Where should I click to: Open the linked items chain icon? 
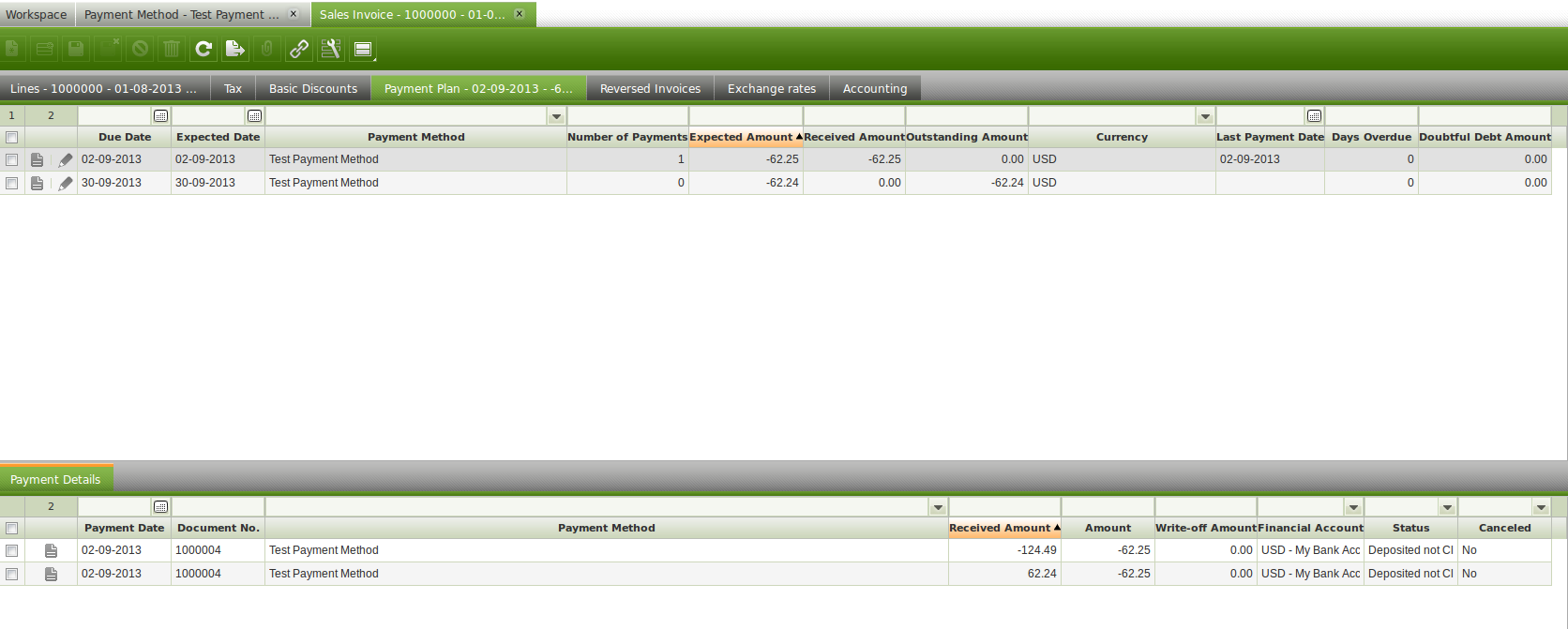click(x=299, y=49)
